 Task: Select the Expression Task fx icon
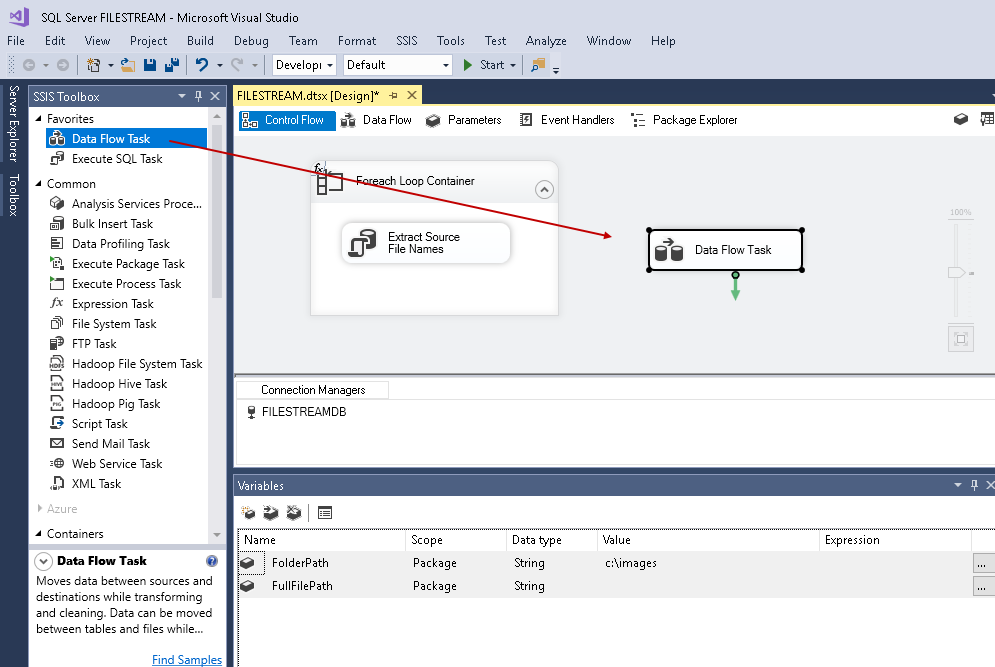point(57,303)
